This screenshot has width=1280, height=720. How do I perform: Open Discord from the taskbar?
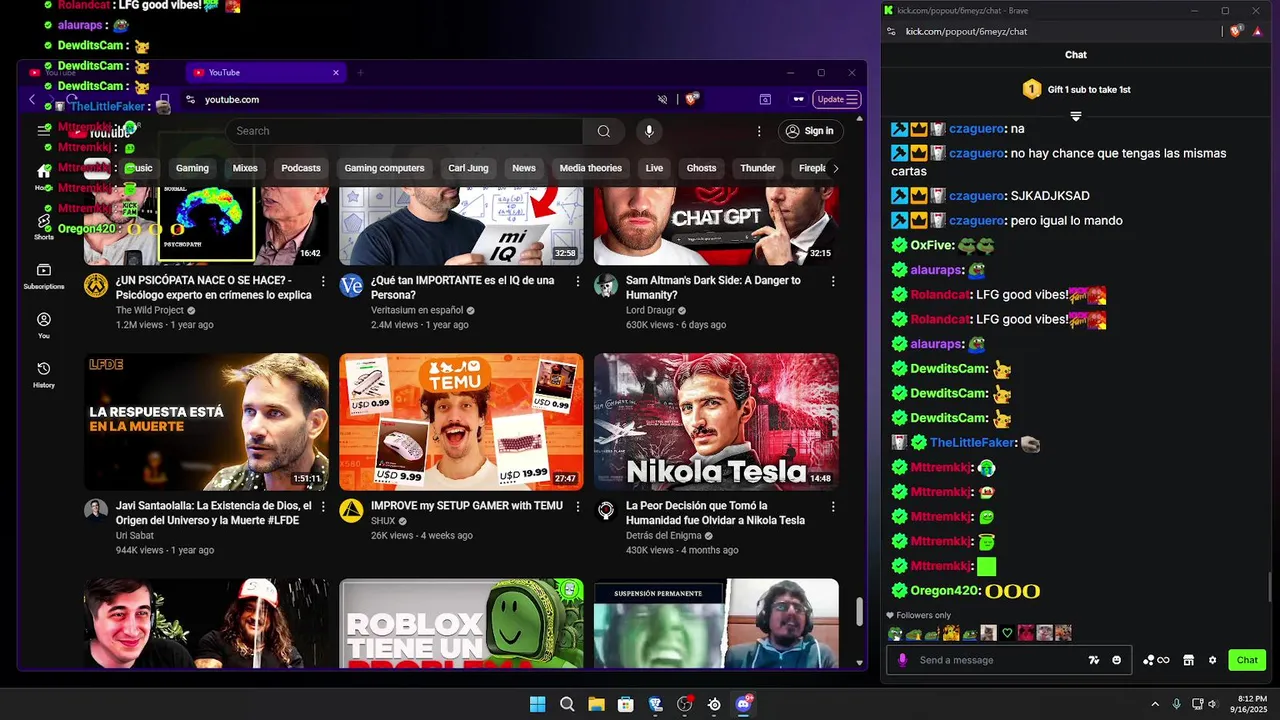[743, 704]
